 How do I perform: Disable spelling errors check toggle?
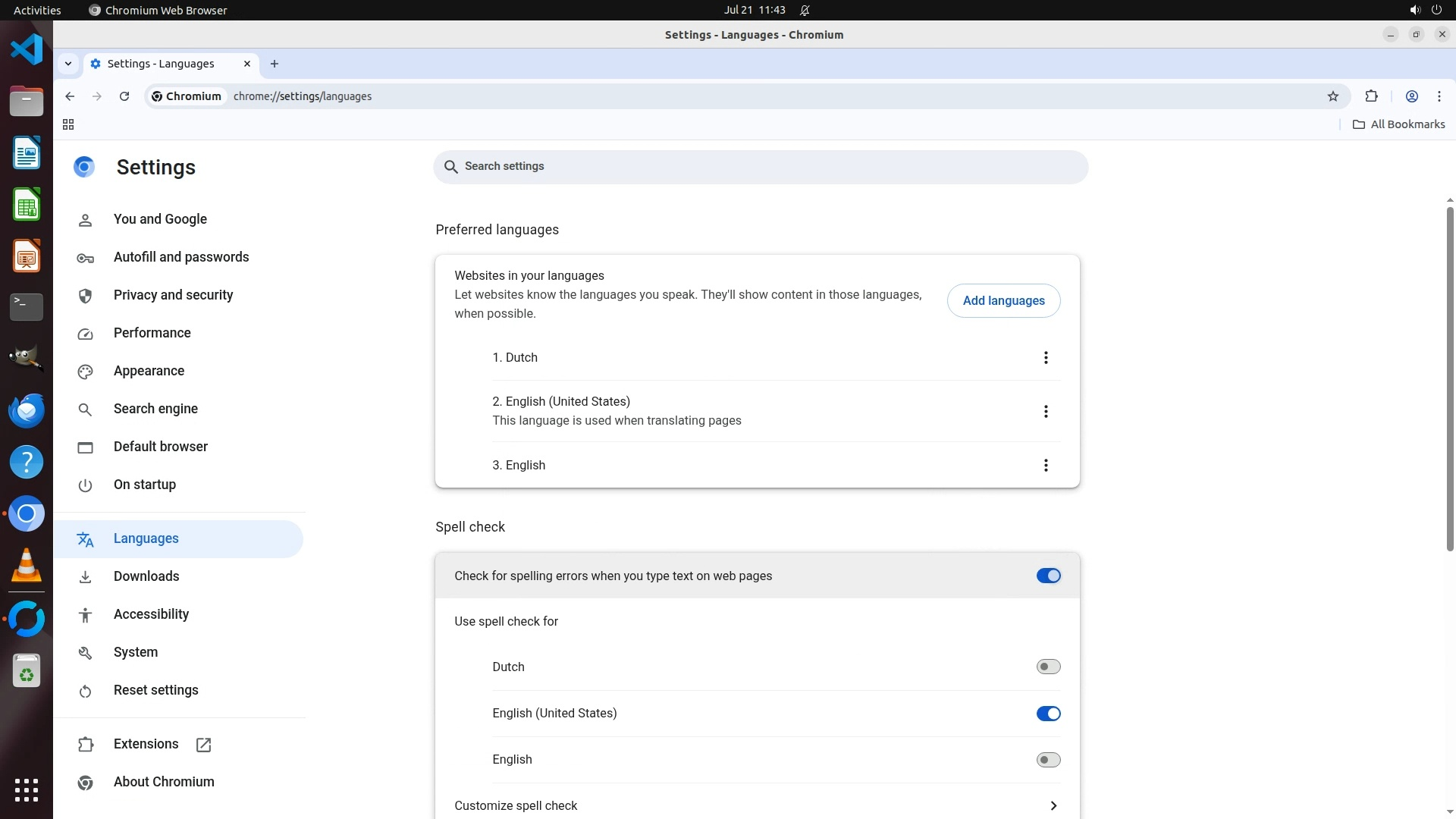(1048, 576)
